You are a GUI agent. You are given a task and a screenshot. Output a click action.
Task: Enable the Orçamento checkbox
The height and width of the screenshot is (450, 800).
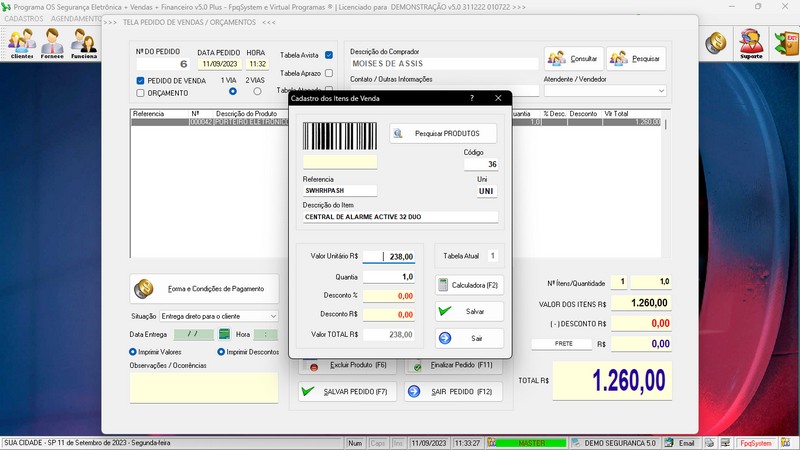click(141, 93)
